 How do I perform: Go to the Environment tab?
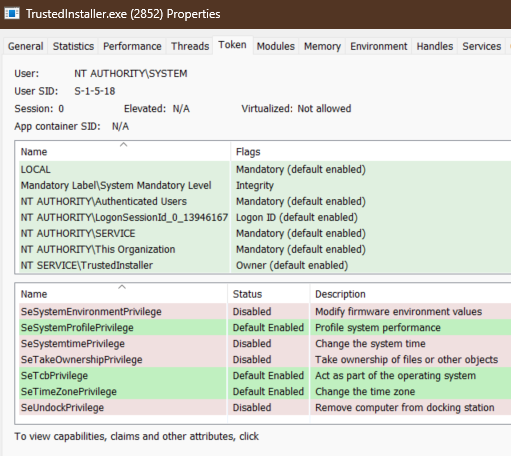(379, 46)
